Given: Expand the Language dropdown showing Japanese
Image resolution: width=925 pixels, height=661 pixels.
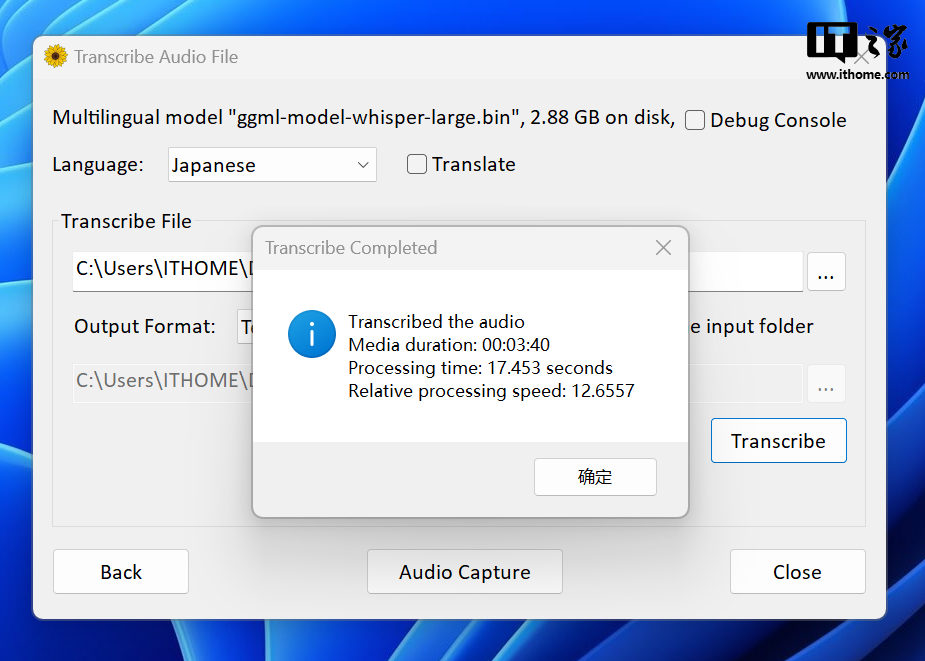Looking at the screenshot, I should pyautogui.click(x=272, y=165).
